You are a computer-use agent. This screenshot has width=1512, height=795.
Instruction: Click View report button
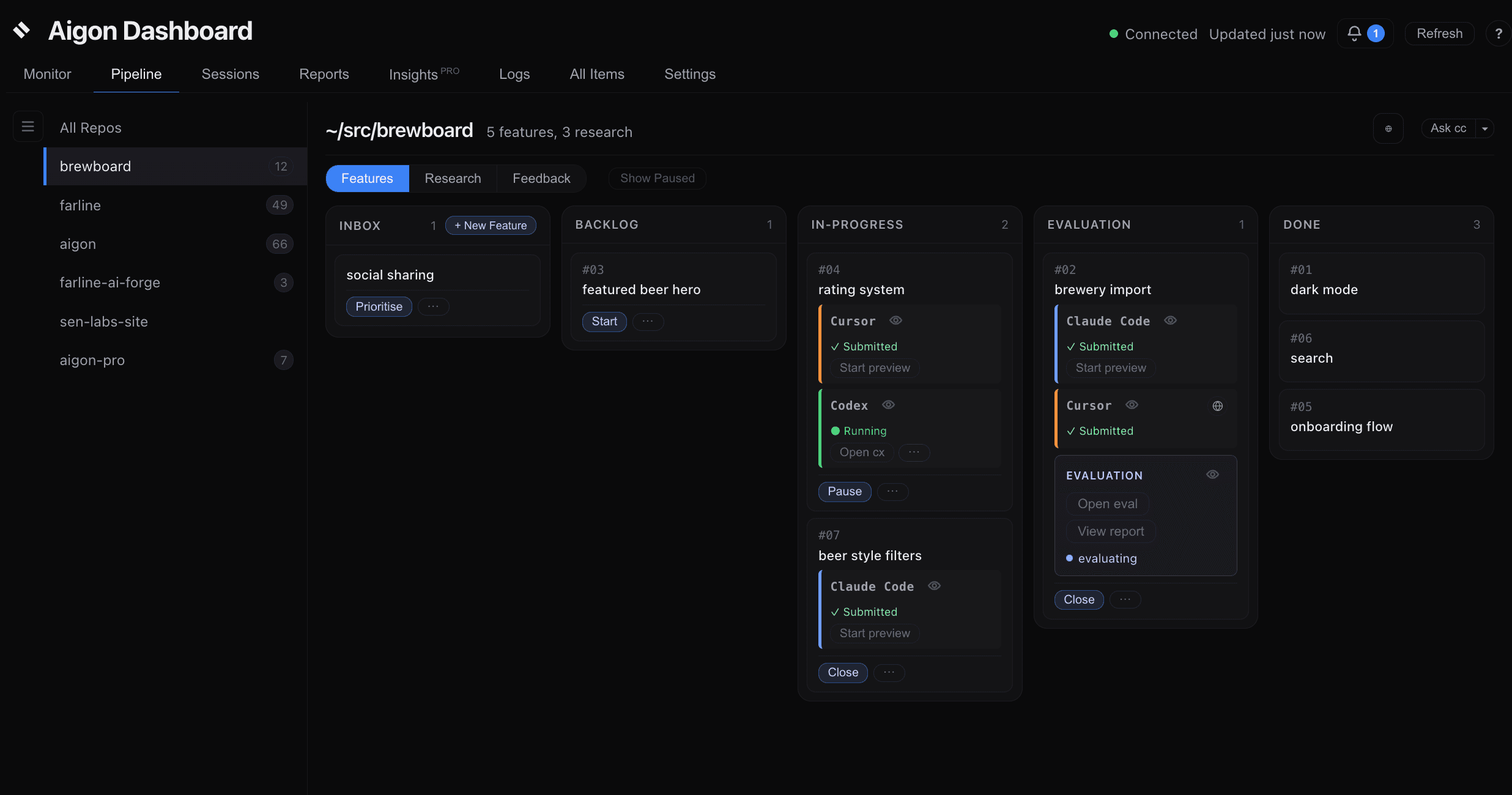(x=1111, y=531)
